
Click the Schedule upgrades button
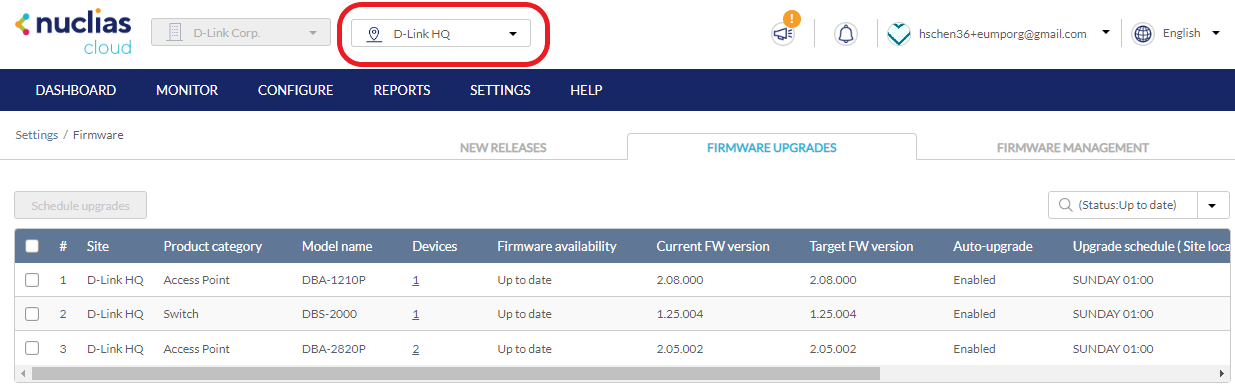click(x=80, y=205)
